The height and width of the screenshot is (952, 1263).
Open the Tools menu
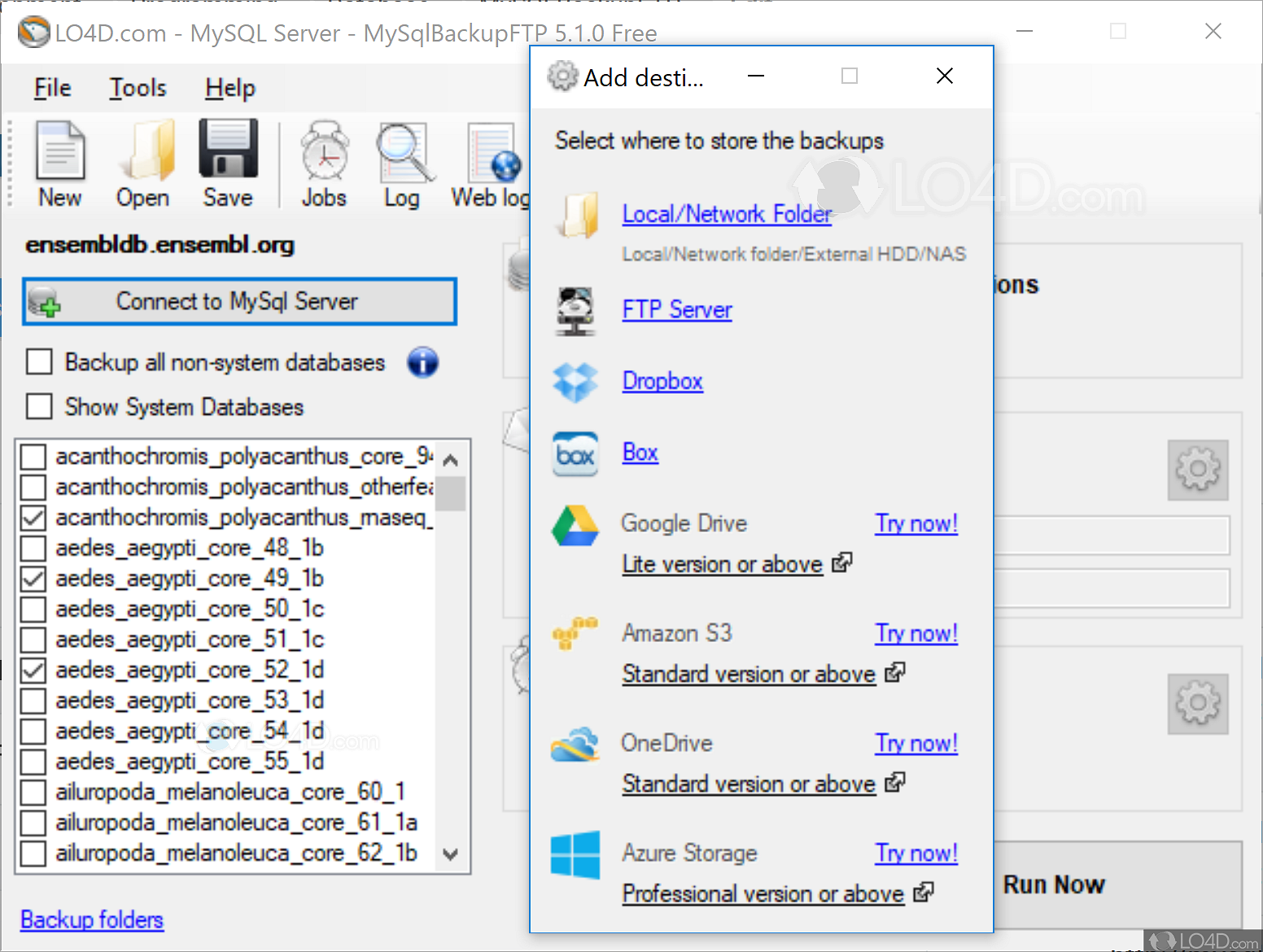(x=137, y=88)
